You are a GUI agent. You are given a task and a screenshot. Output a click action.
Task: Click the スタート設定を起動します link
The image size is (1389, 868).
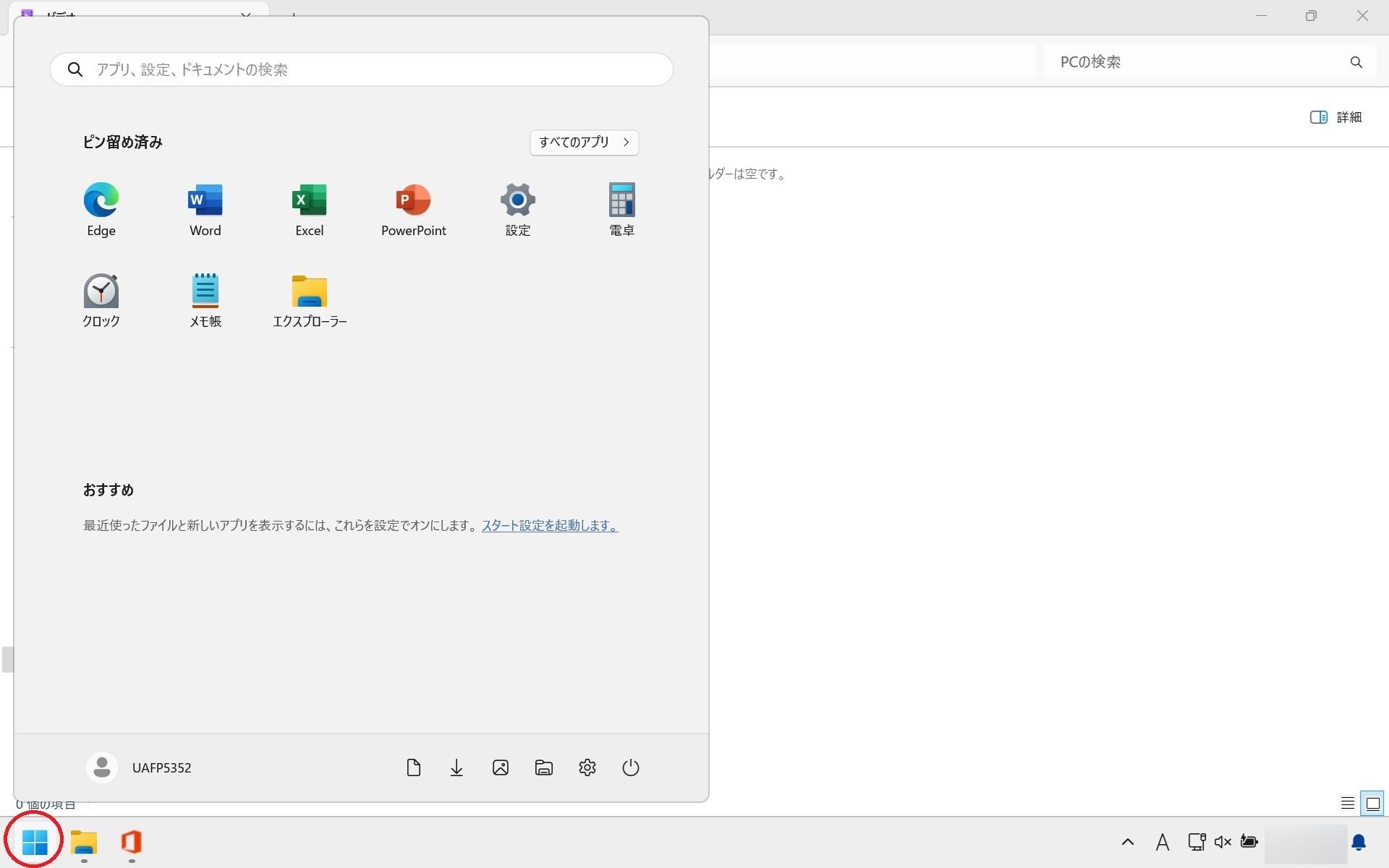coord(549,526)
